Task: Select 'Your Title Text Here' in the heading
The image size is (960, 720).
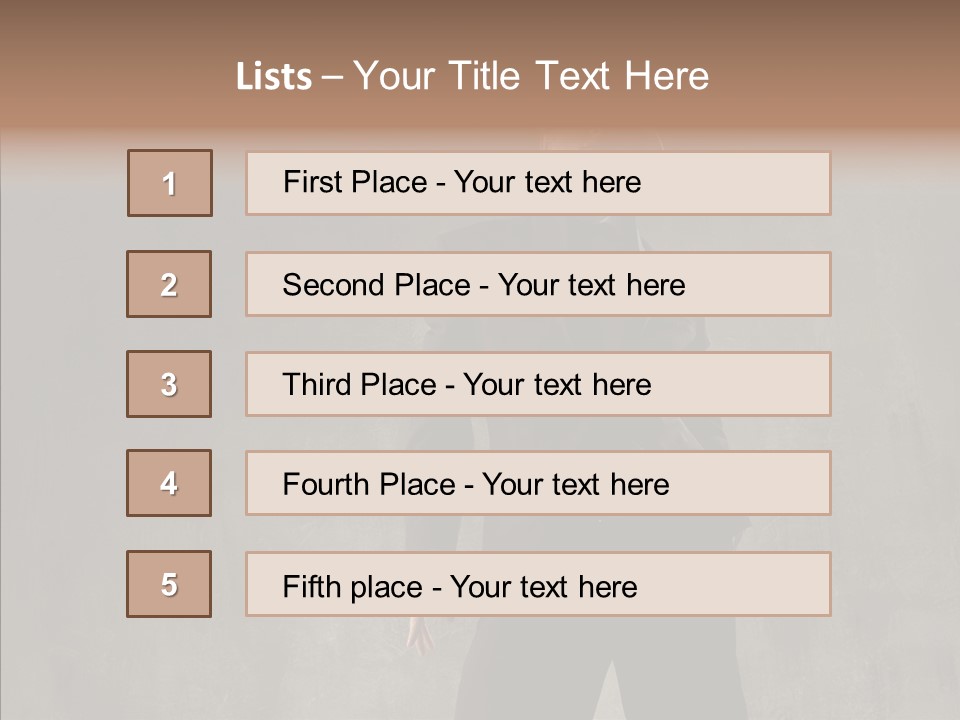Action: coord(531,76)
